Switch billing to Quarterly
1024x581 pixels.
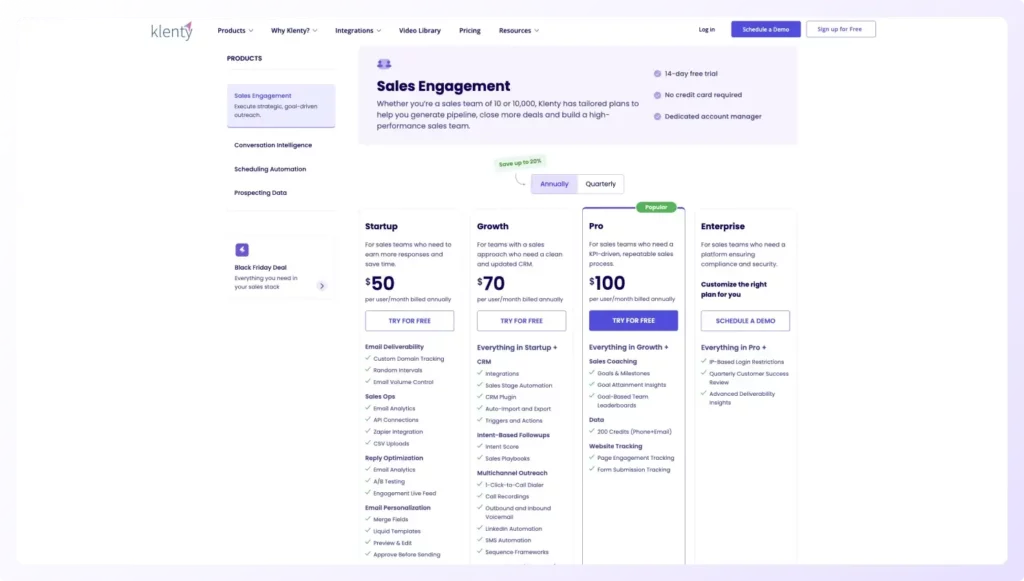tap(600, 184)
